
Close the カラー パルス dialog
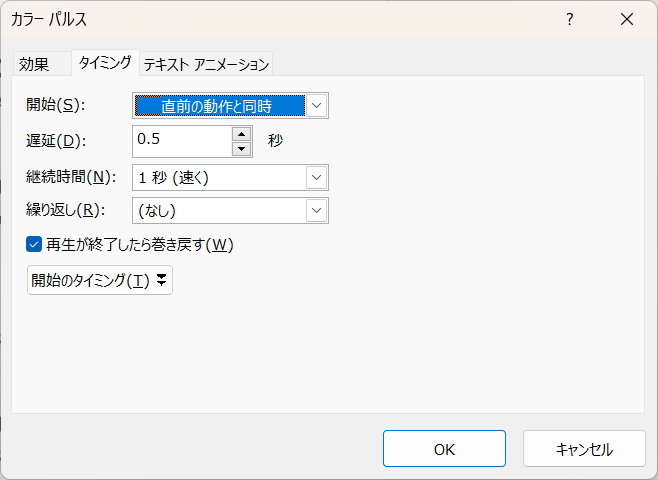coord(627,19)
